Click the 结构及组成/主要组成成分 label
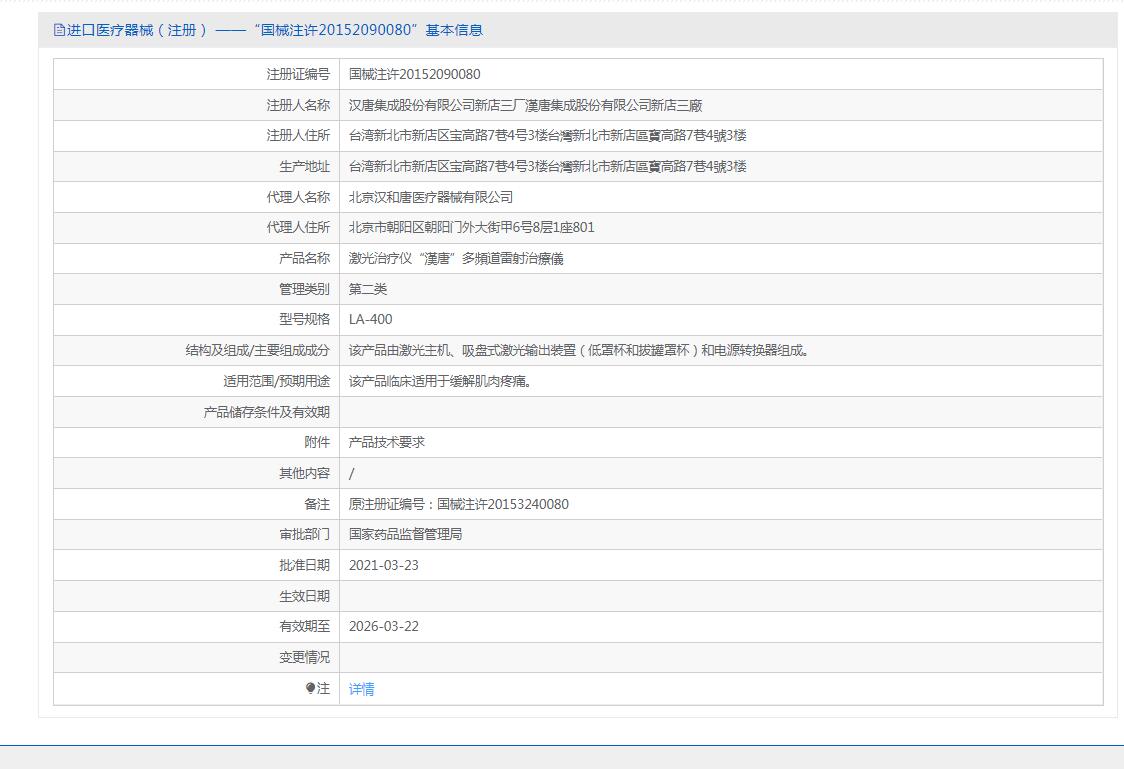The width and height of the screenshot is (1124, 769). [x=257, y=350]
